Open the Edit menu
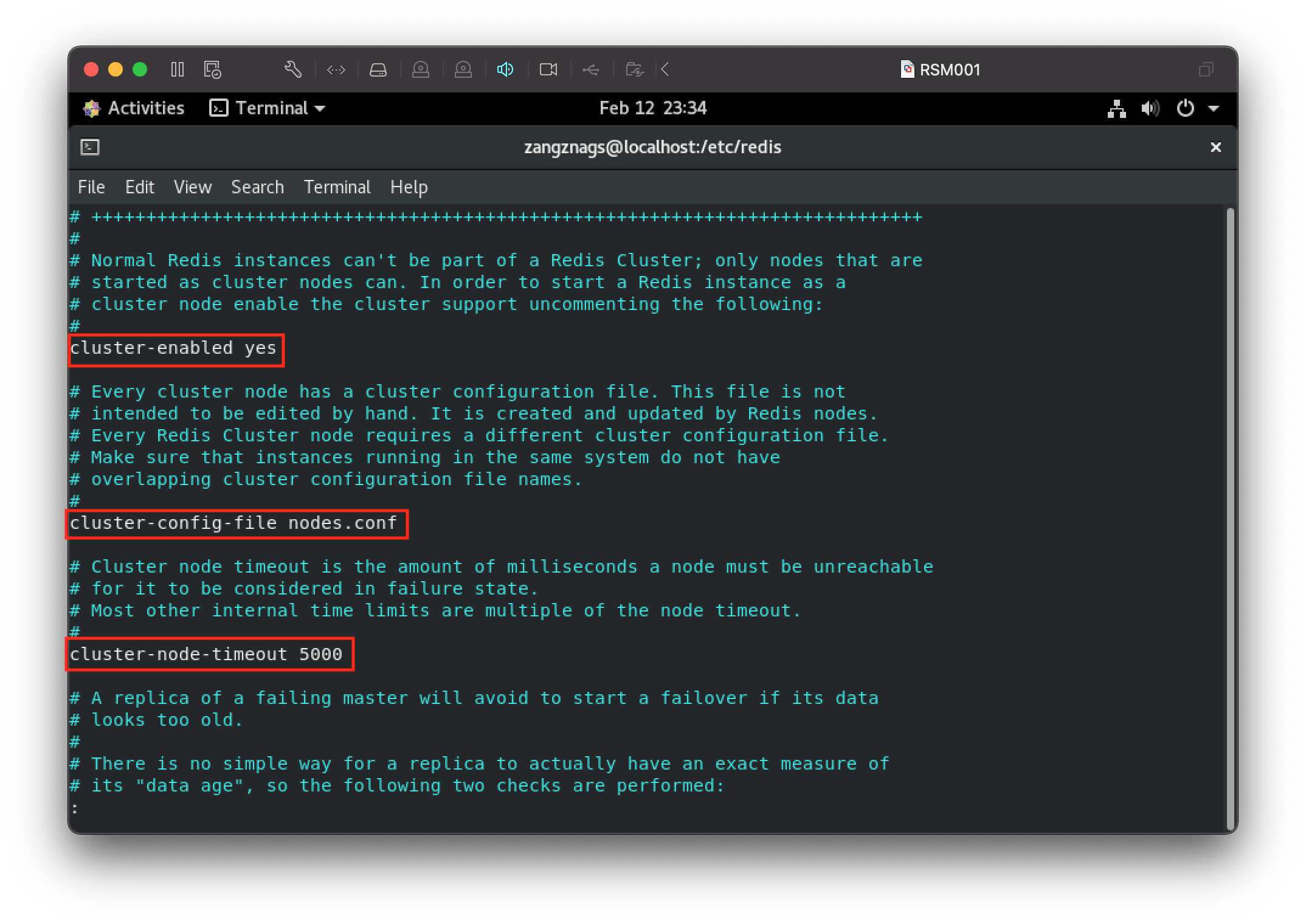Image resolution: width=1306 pixels, height=924 pixels. (x=139, y=187)
